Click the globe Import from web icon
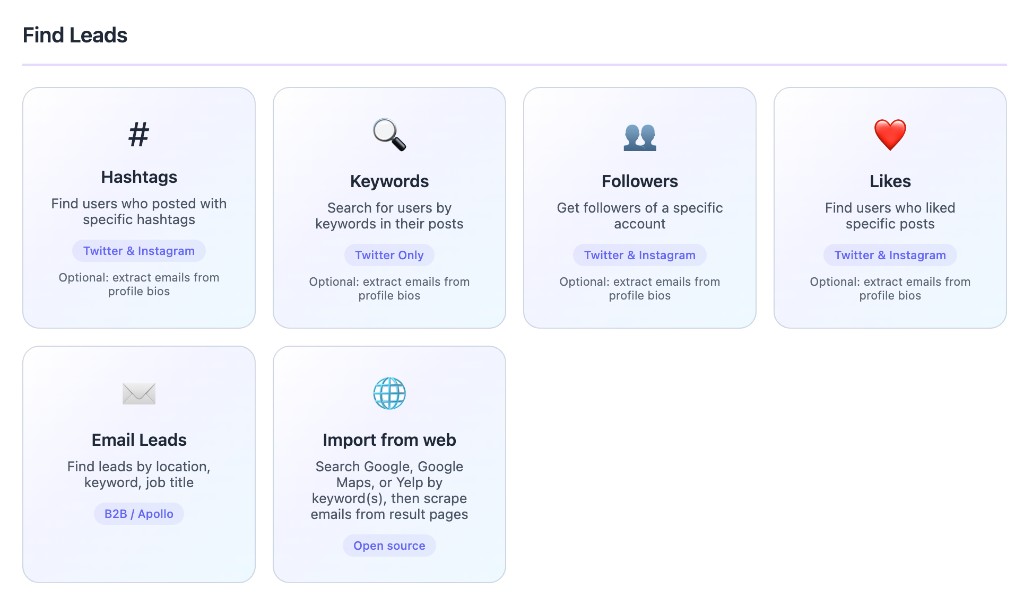The width and height of the screenshot is (1024, 598). pyautogui.click(x=389, y=394)
